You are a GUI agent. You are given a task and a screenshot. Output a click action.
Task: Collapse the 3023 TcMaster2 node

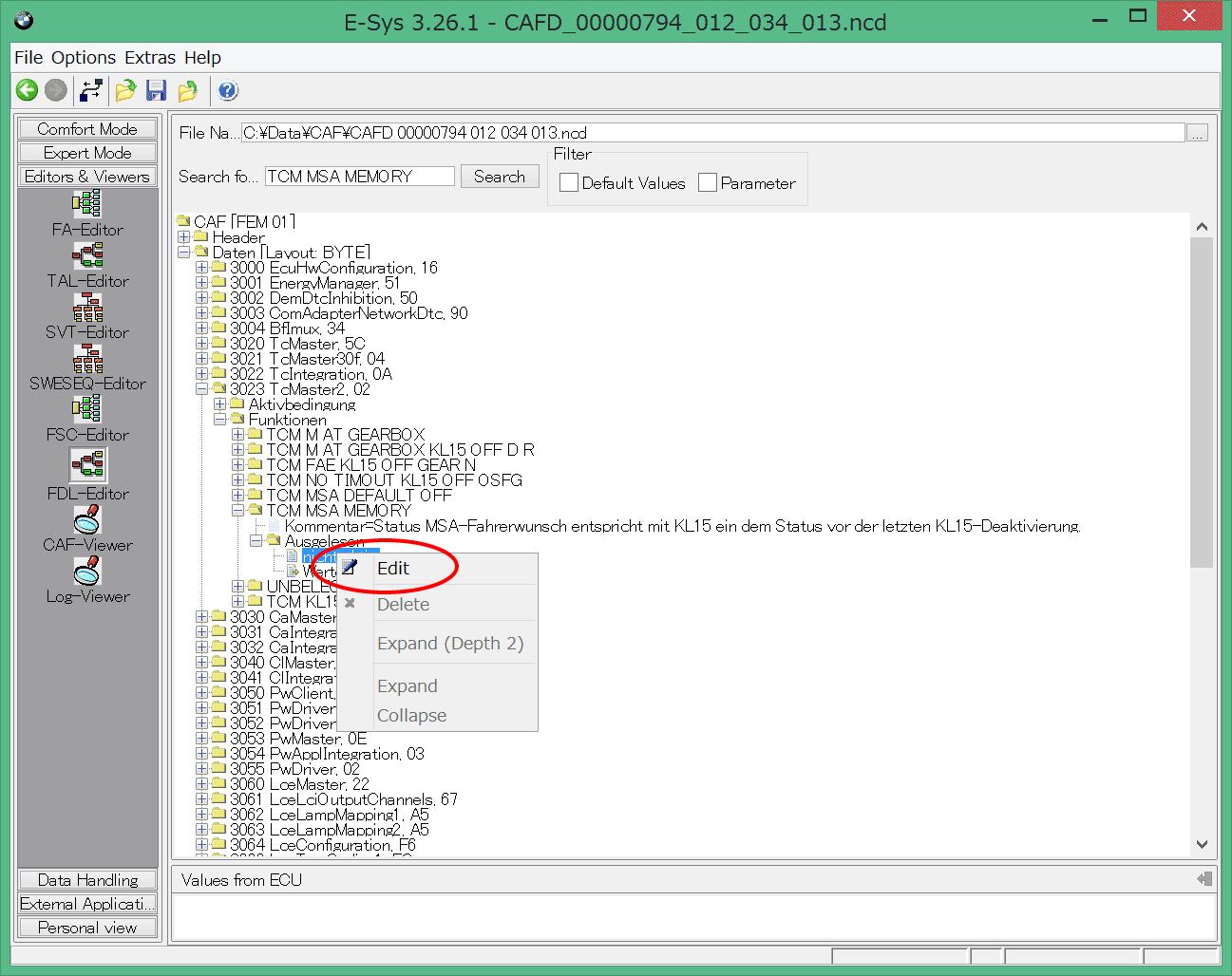pyautogui.click(x=201, y=389)
